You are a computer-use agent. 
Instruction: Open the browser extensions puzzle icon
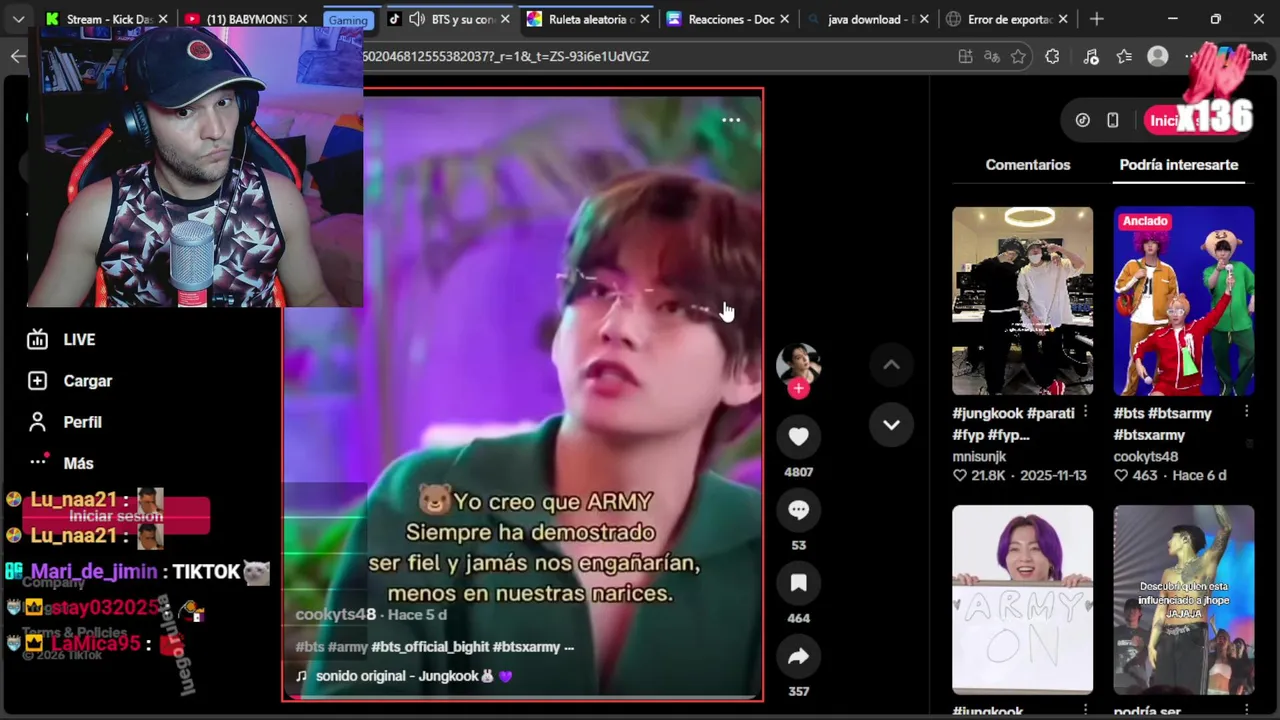coord(1052,57)
